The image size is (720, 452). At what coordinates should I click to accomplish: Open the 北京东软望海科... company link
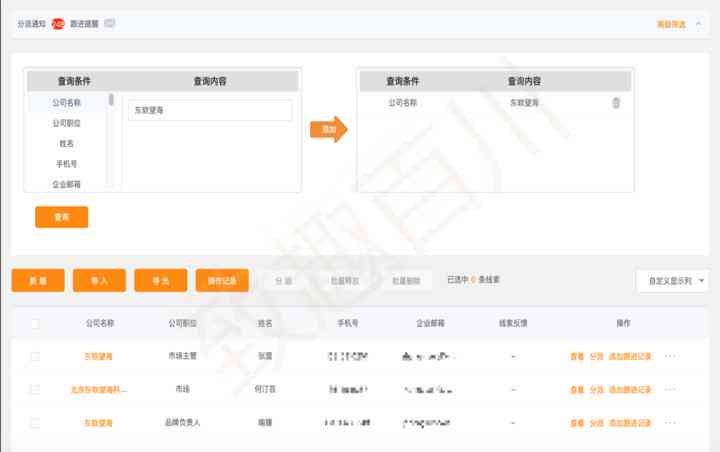99,390
